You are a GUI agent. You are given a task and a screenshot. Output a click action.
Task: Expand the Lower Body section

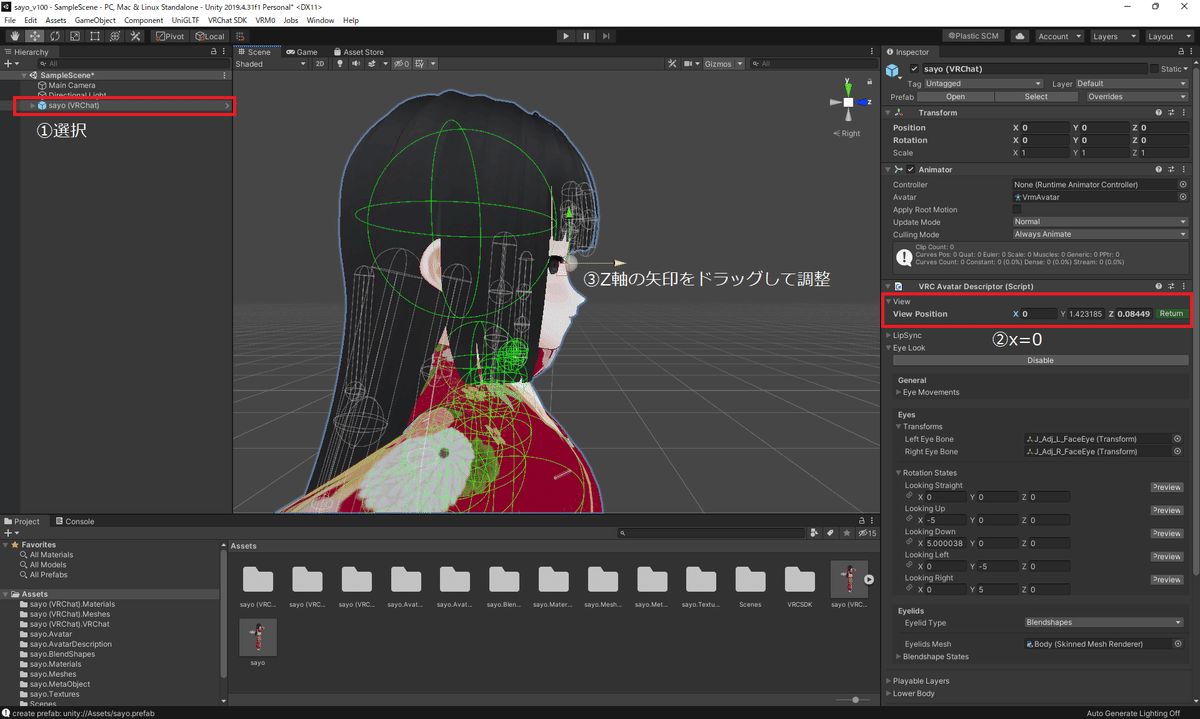pyautogui.click(x=888, y=693)
